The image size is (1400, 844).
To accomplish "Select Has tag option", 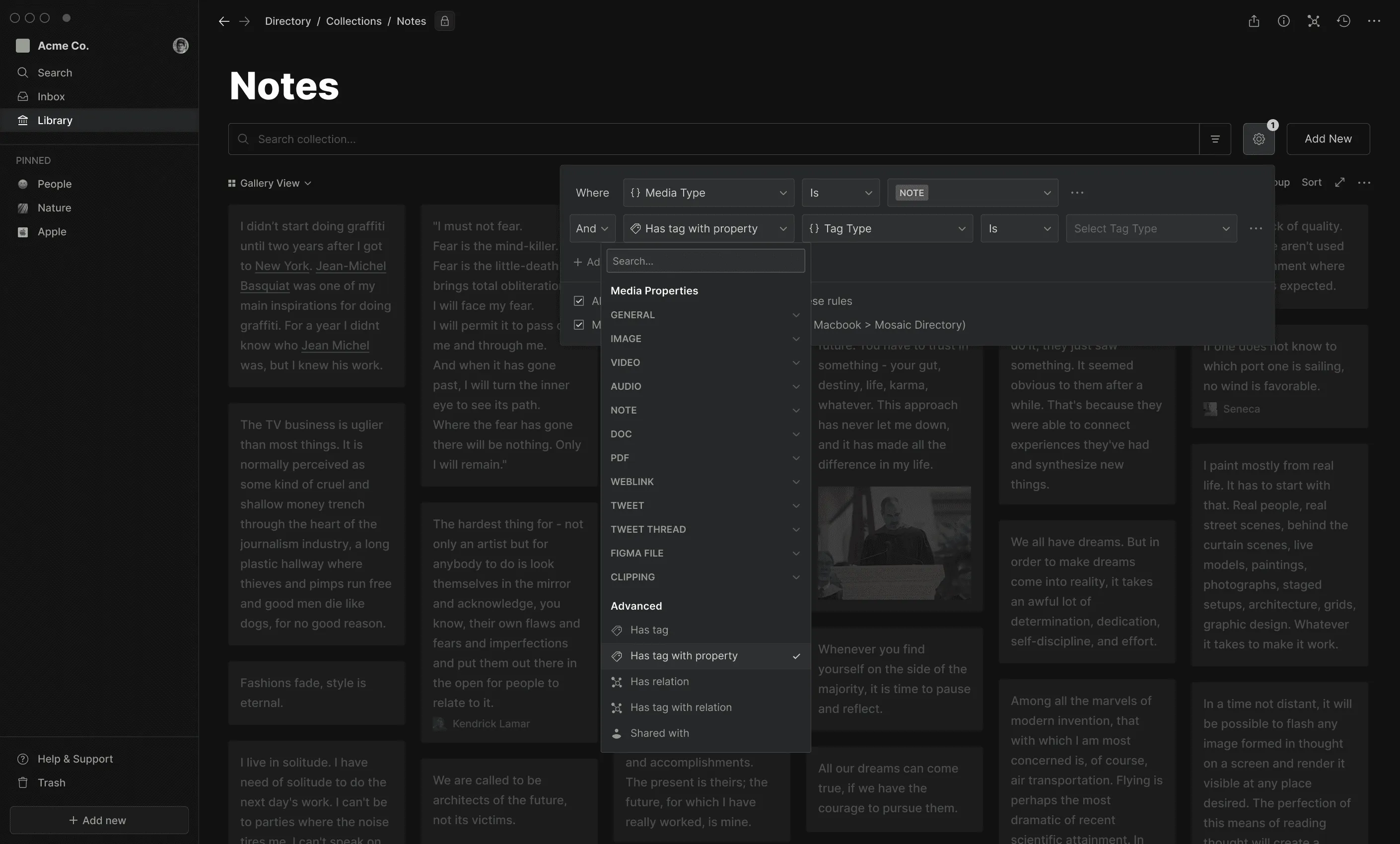I will 705,631.
